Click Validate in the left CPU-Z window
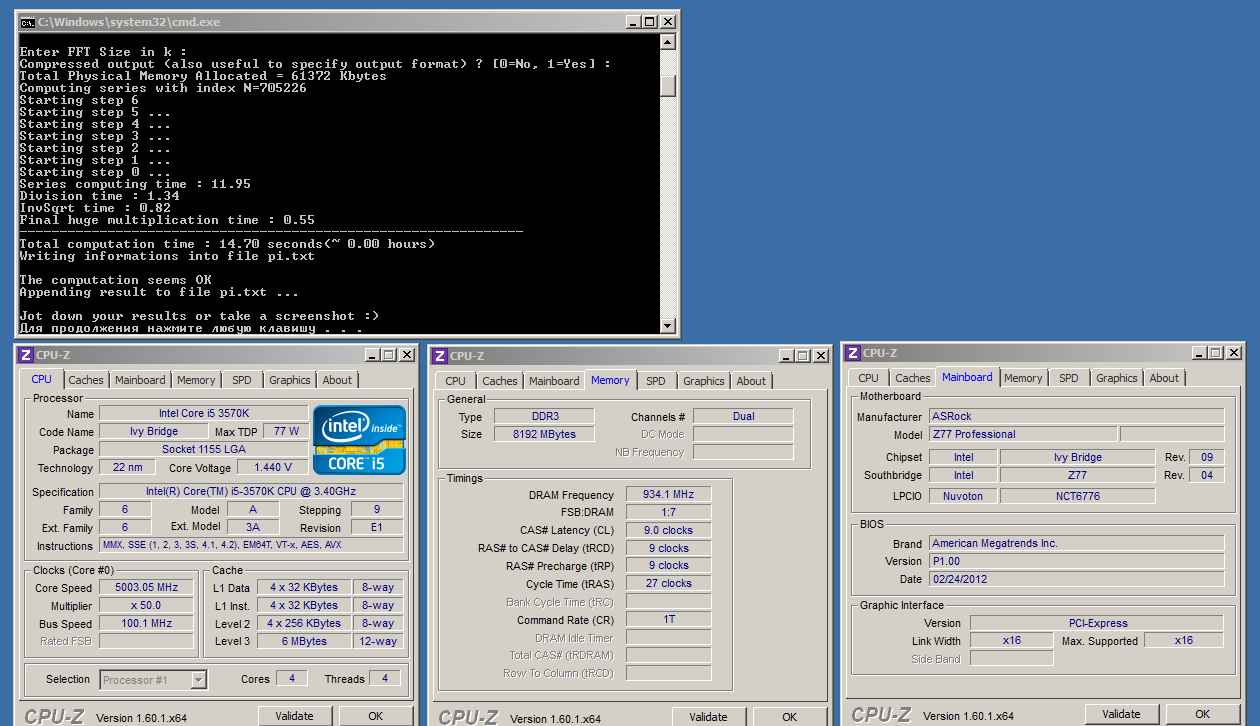 click(295, 716)
